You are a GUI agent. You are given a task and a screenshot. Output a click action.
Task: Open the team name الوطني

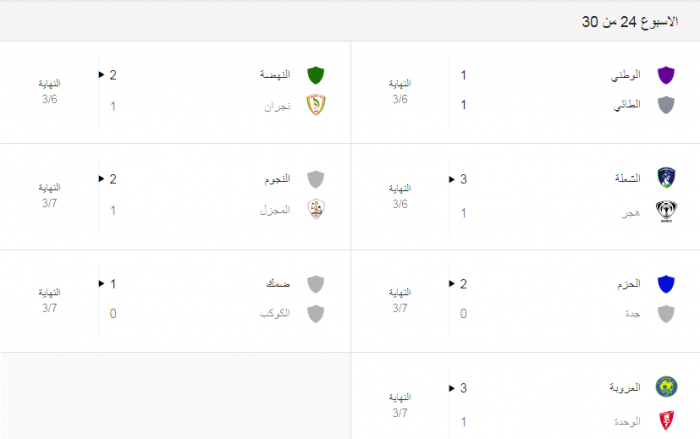click(625, 75)
